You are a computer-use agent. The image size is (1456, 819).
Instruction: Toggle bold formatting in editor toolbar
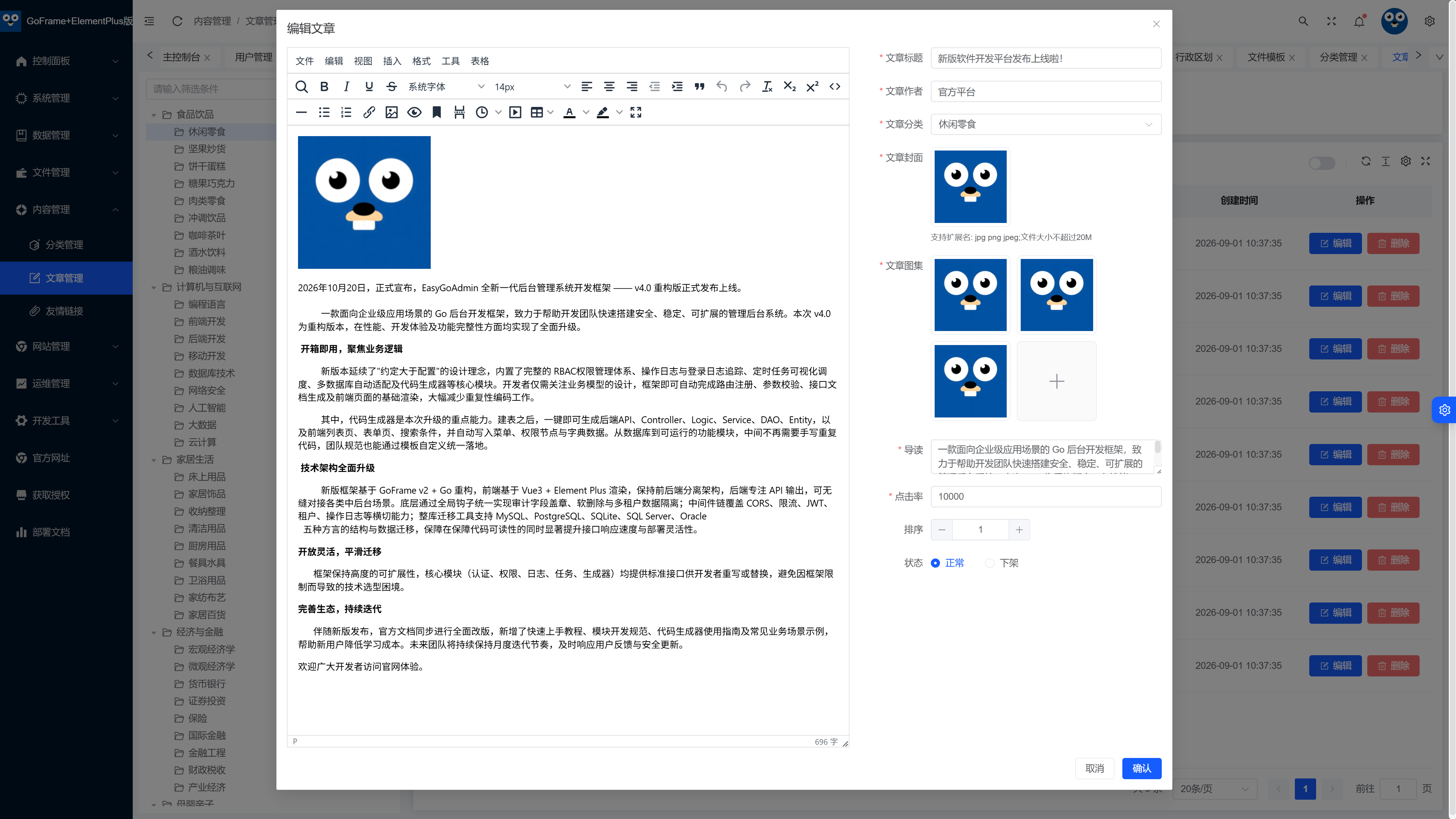click(324, 86)
